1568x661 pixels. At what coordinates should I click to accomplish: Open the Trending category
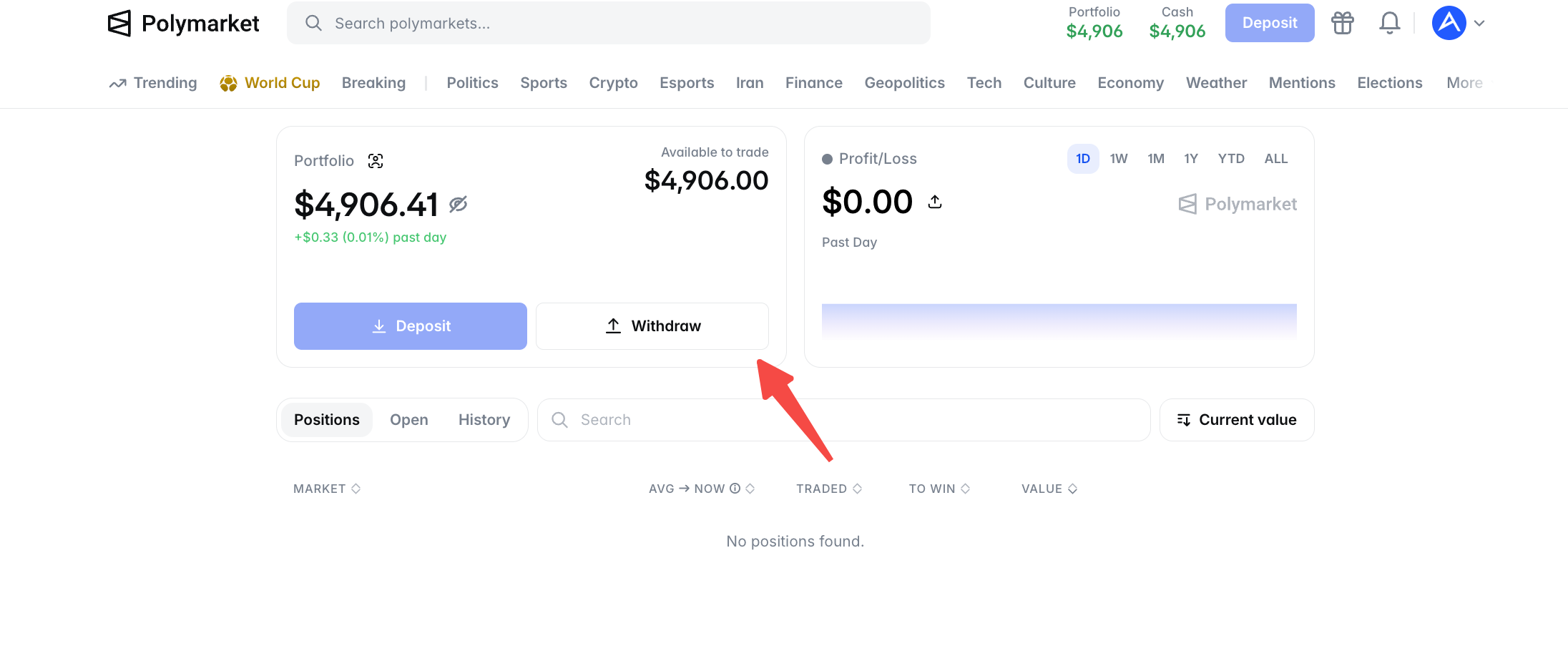pyautogui.click(x=153, y=83)
